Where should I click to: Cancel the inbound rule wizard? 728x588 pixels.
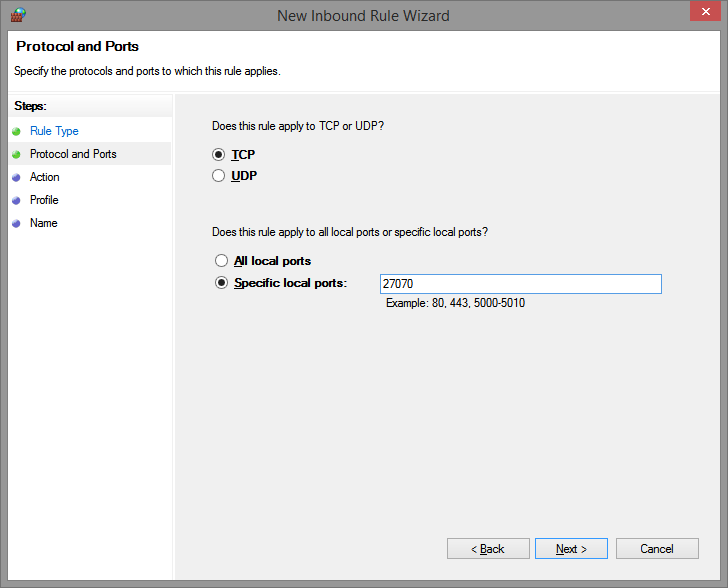[x=657, y=549]
